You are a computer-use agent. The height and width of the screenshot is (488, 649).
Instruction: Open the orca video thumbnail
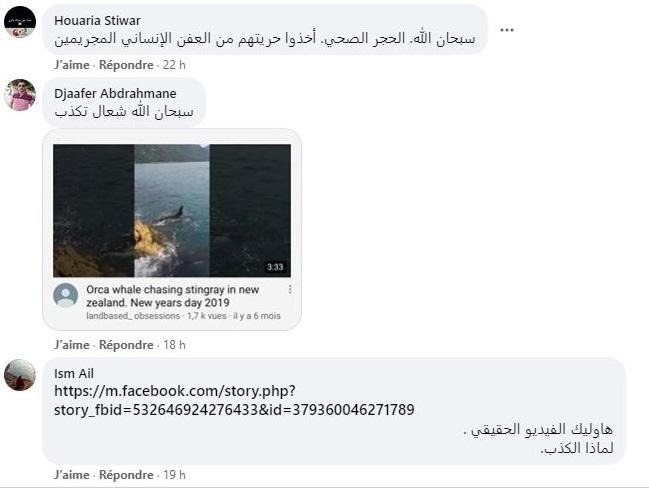click(172, 211)
